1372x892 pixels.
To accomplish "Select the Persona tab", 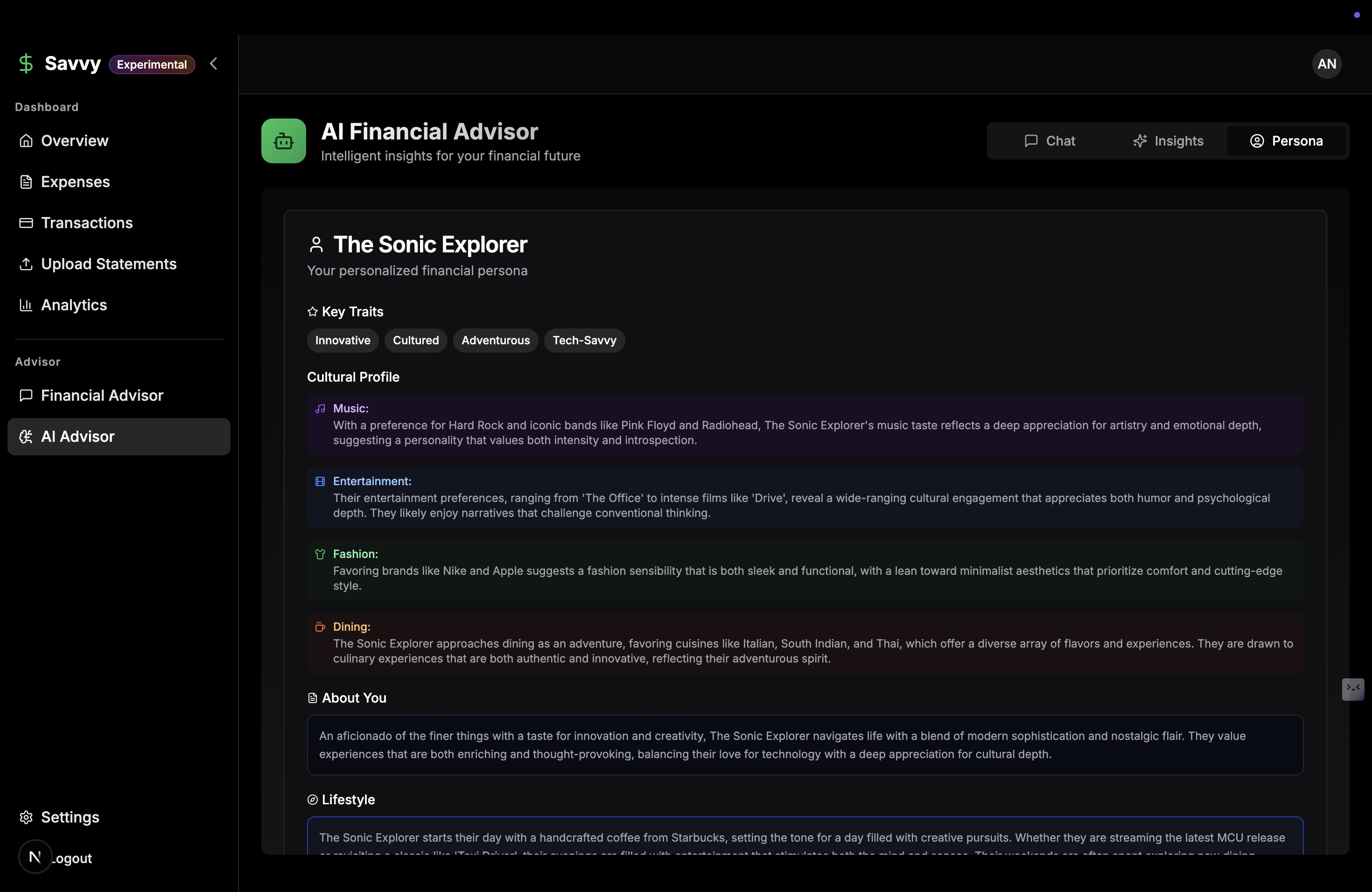I will 1286,141.
